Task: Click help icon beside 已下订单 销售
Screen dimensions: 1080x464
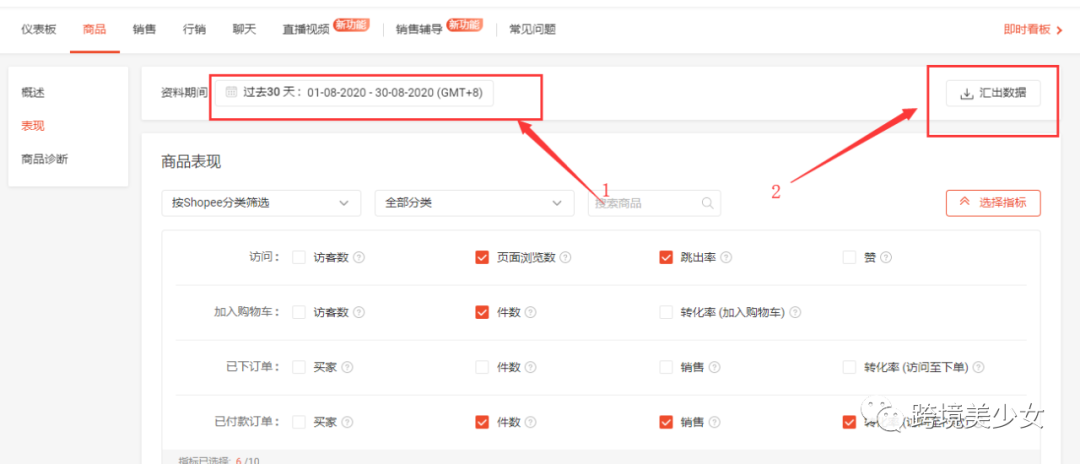Action: [715, 368]
